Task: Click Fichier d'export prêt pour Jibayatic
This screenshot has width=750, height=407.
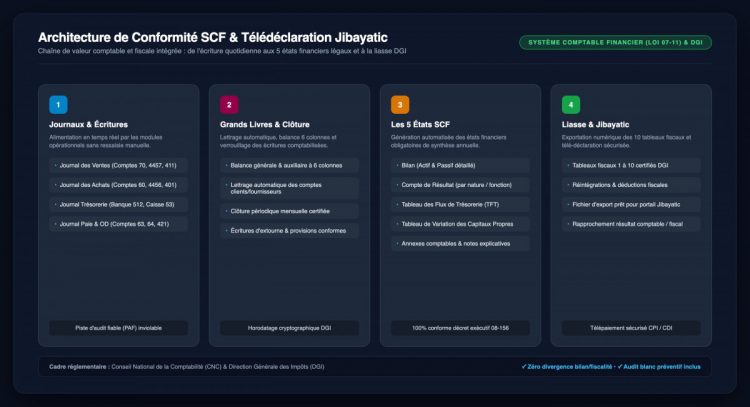Action: click(631, 205)
